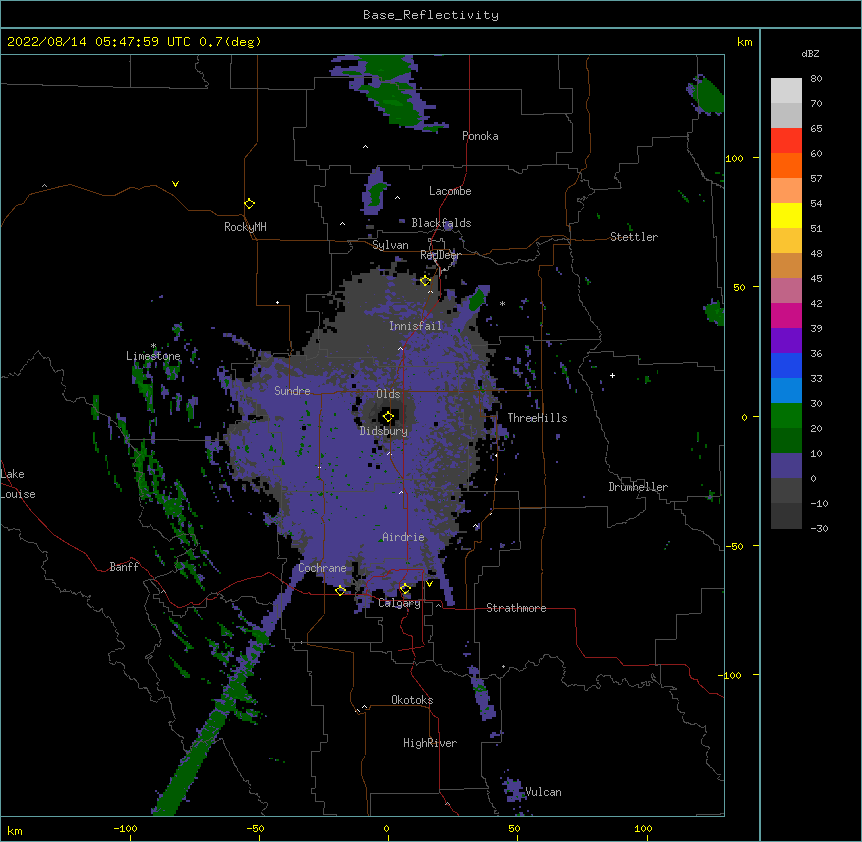Screen dimensions: 862x842
Task: Click the Lake Louise label
Action: click(x=18, y=484)
